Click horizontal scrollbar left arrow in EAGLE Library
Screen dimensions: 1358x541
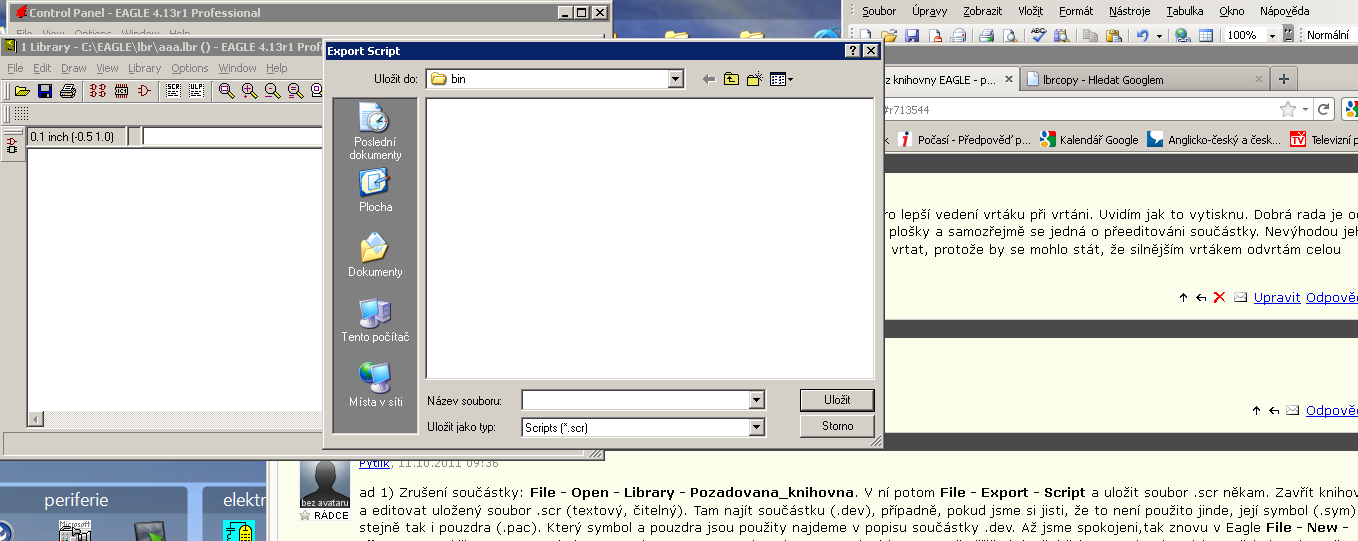[x=36, y=419]
